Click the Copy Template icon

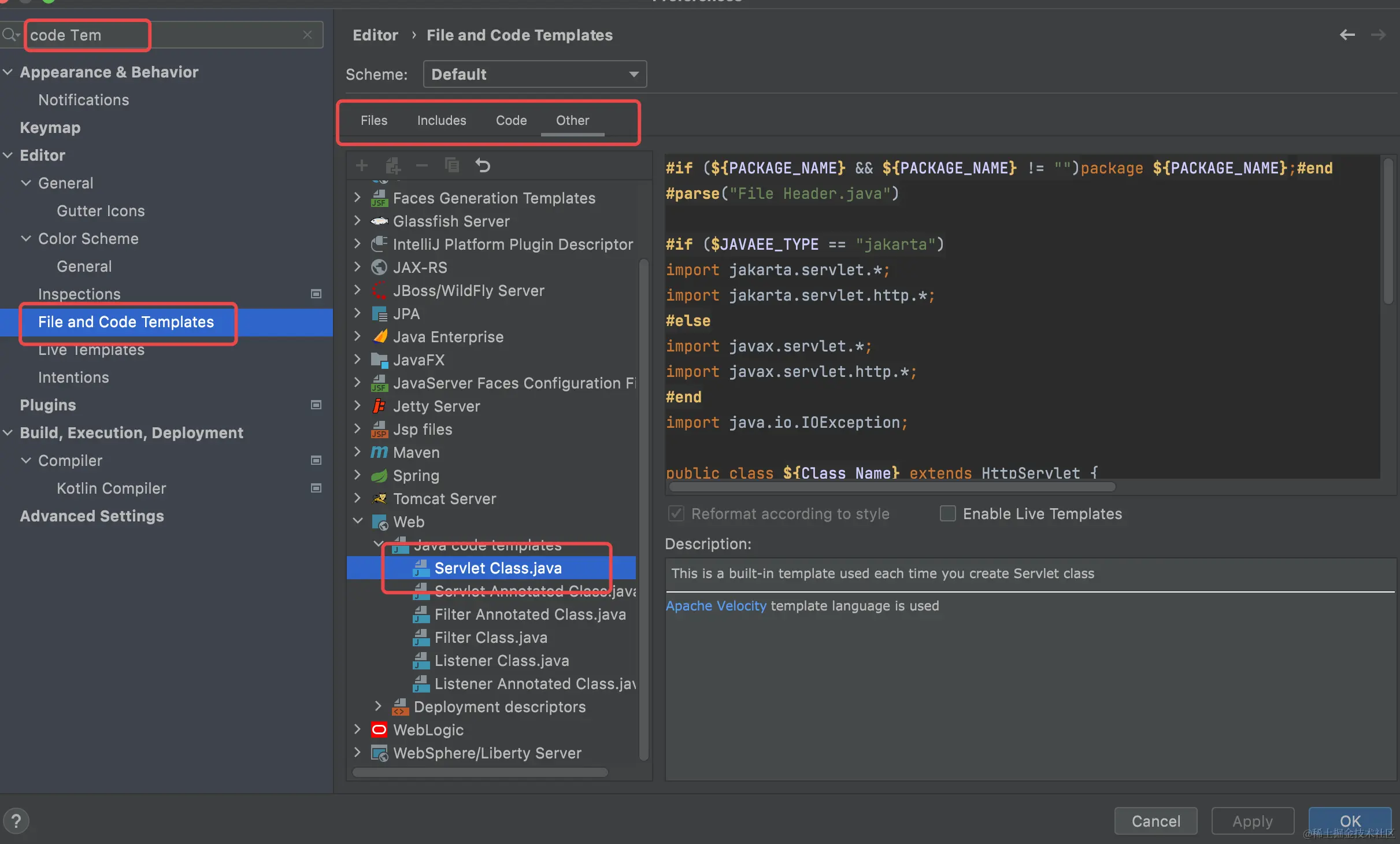tap(452, 166)
